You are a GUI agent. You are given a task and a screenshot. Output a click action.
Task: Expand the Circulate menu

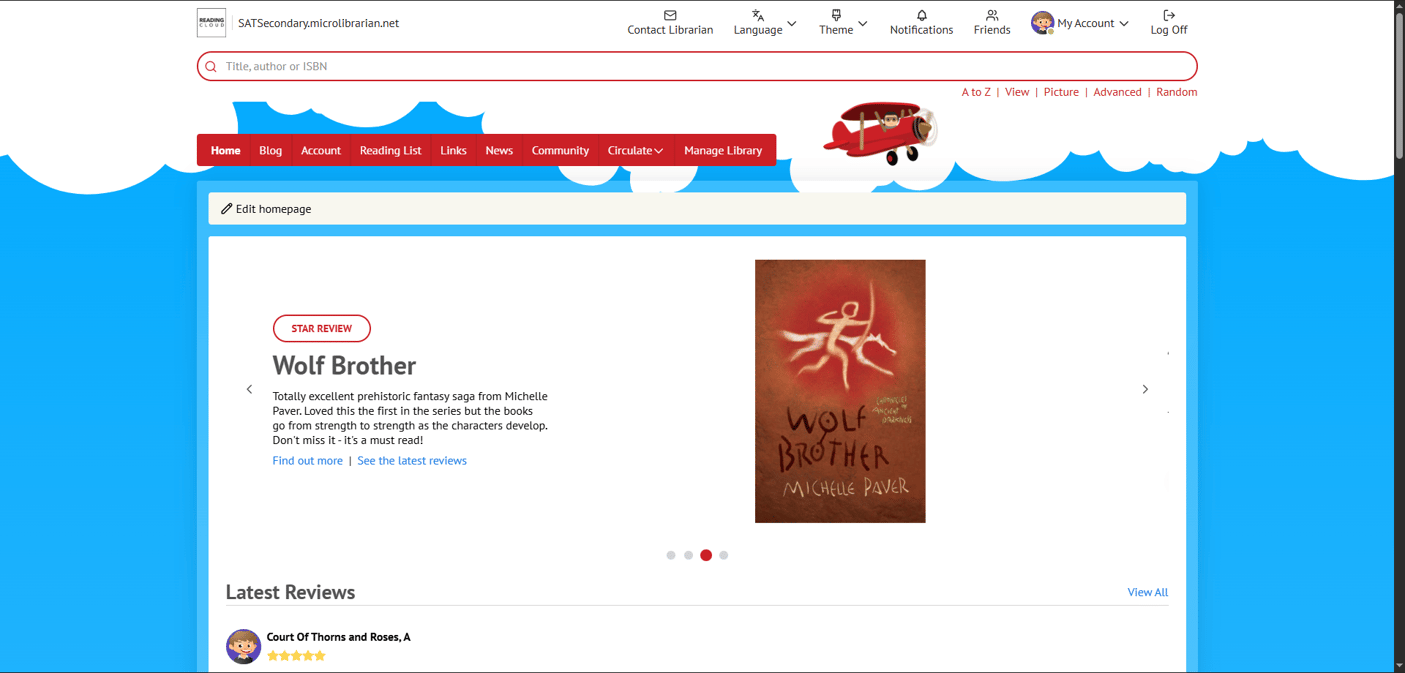635,150
